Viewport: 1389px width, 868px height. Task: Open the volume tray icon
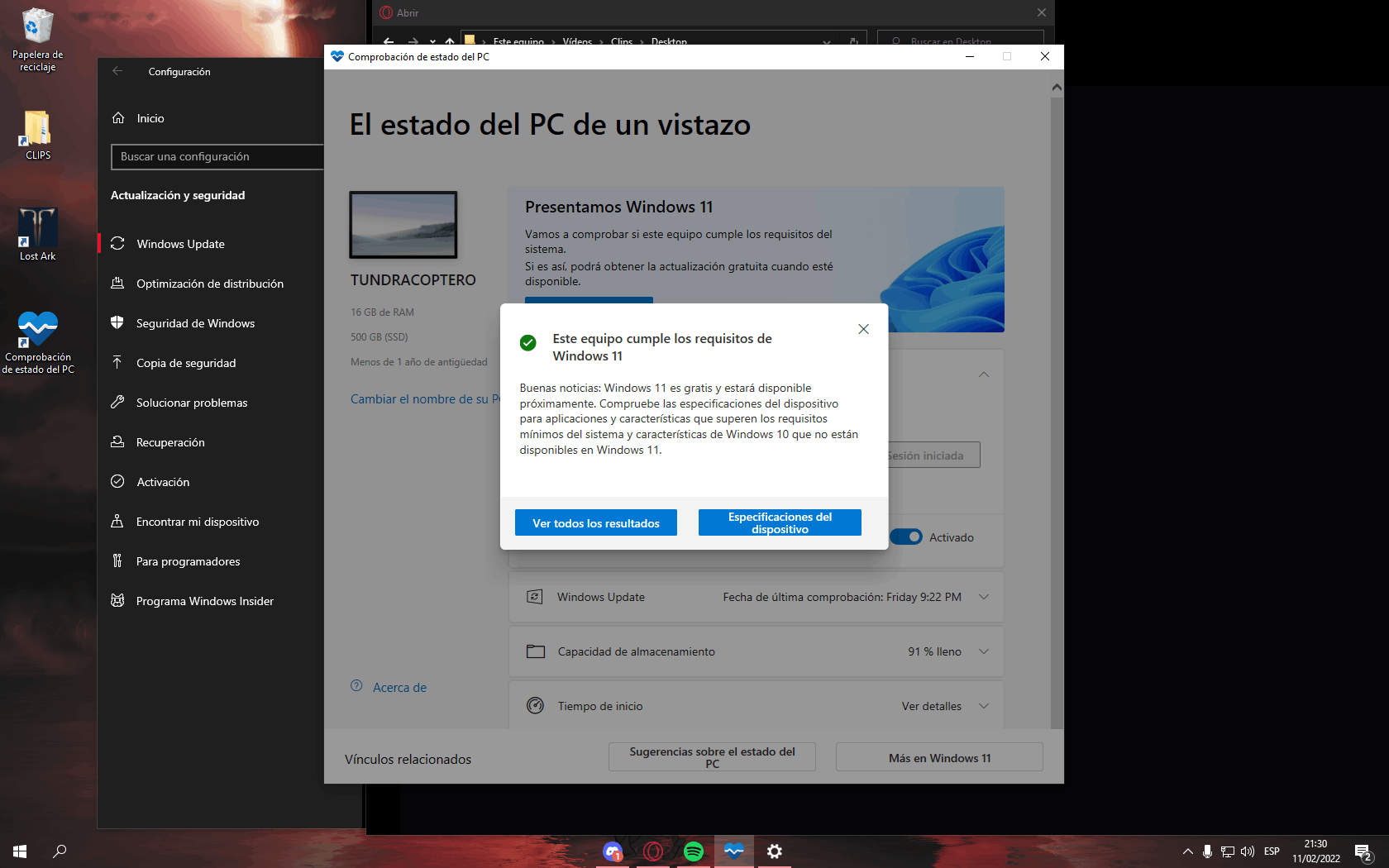tap(1248, 851)
